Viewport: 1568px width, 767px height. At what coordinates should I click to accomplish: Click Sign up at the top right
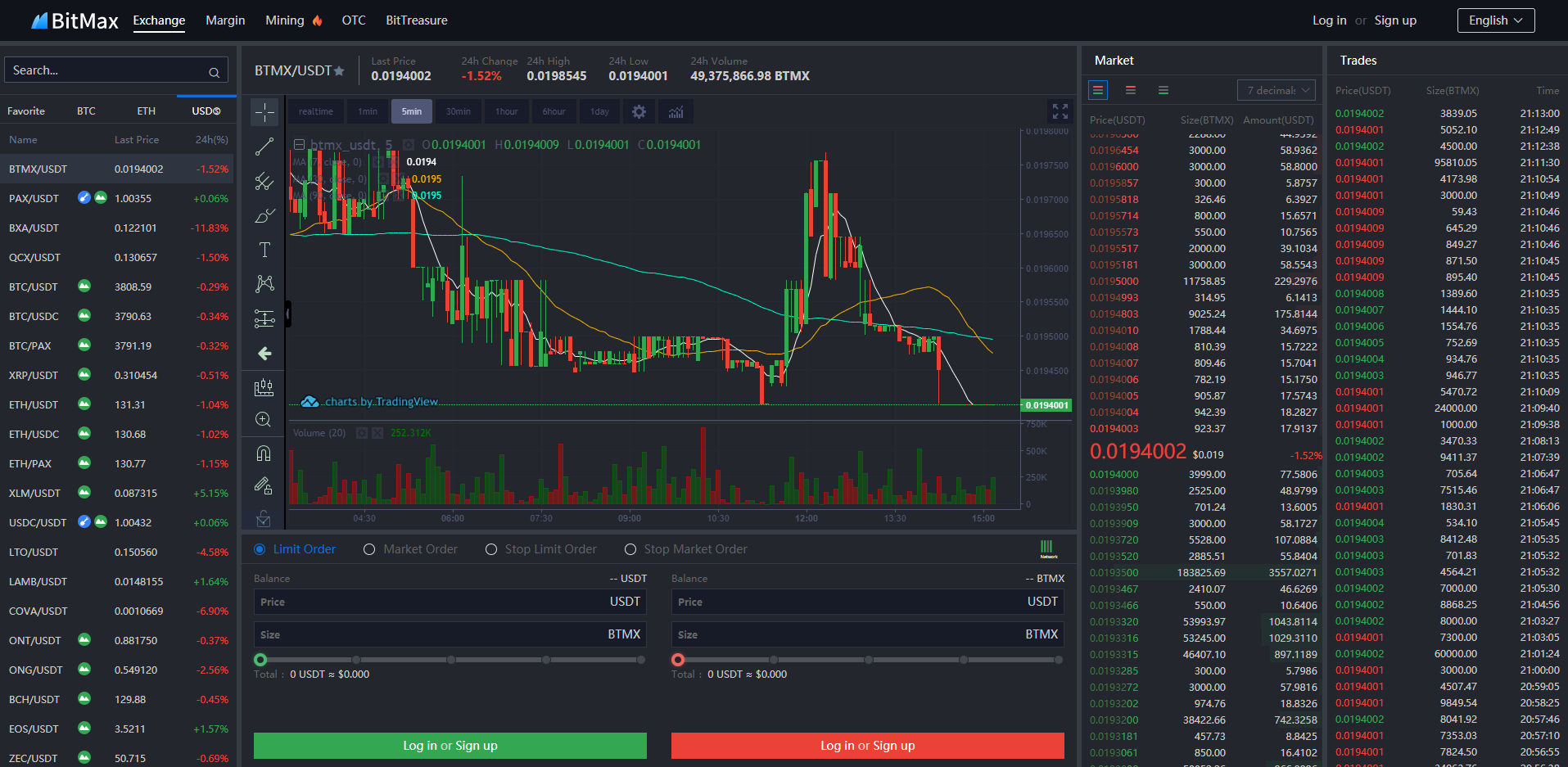tap(1395, 20)
